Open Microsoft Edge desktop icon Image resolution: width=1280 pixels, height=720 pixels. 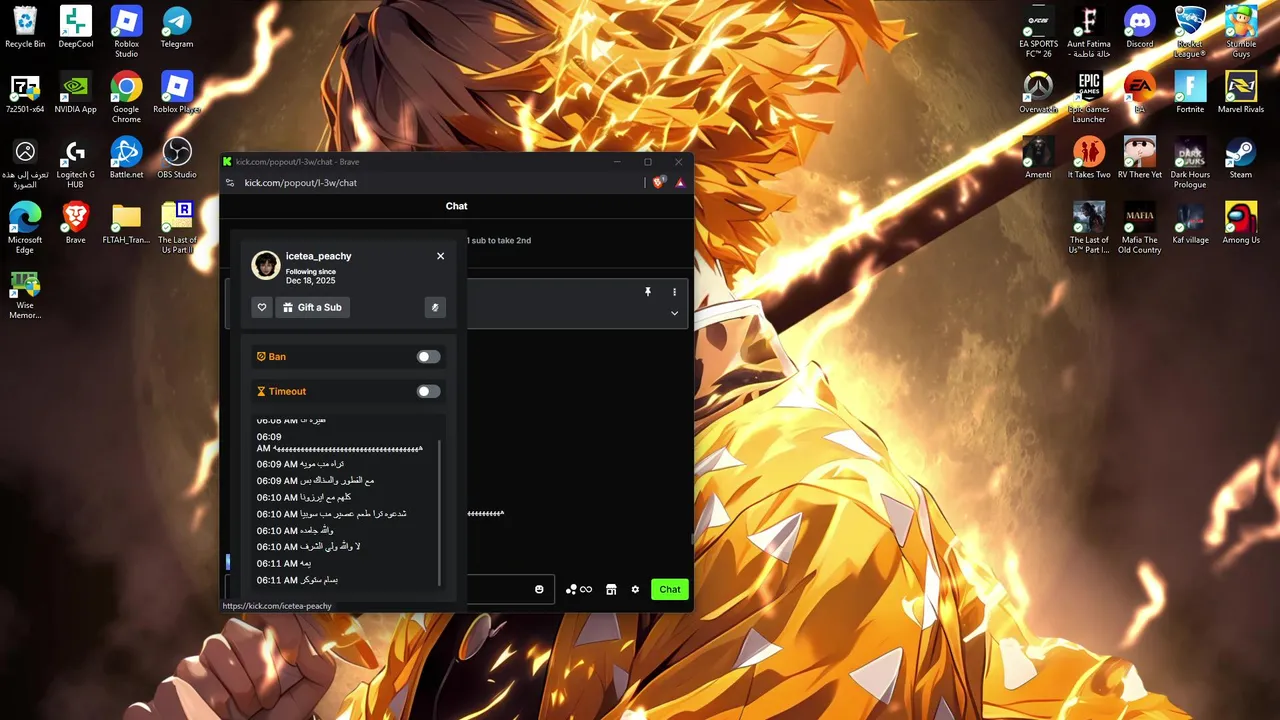(x=25, y=228)
